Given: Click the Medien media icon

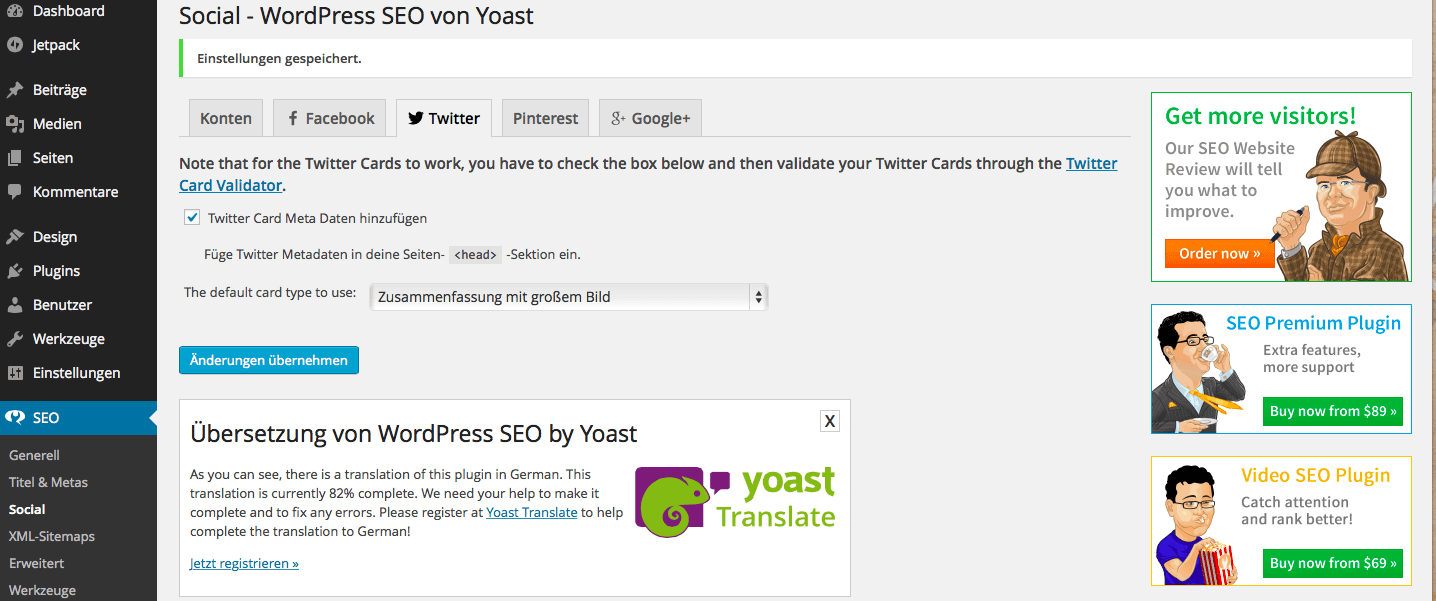Looking at the screenshot, I should click(x=15, y=124).
